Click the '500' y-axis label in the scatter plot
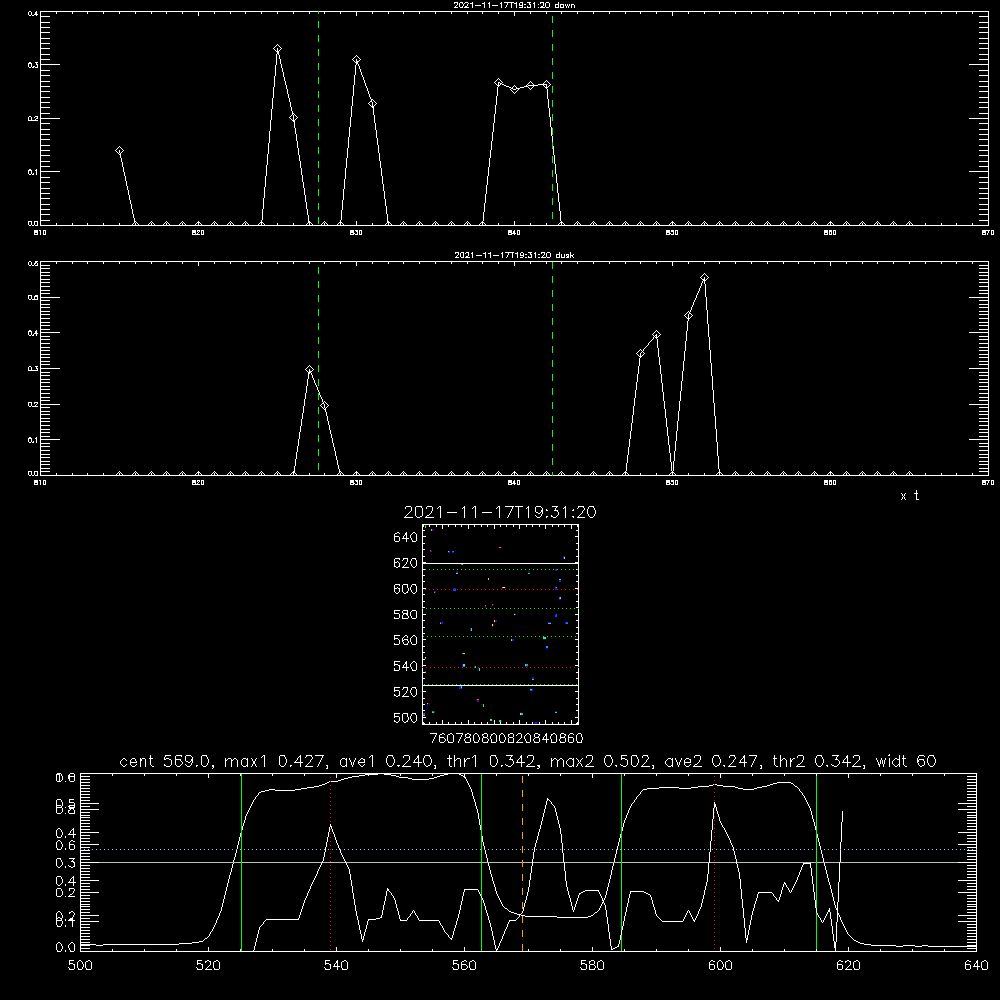This screenshot has width=1000, height=1000. (x=406, y=718)
